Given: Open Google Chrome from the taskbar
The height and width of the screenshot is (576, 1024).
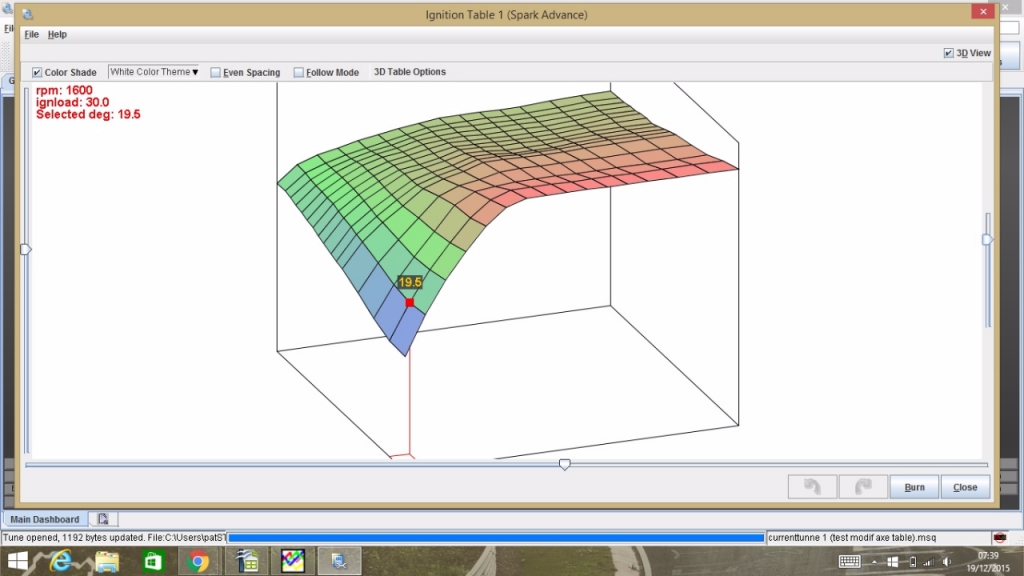Looking at the screenshot, I should coord(198,561).
